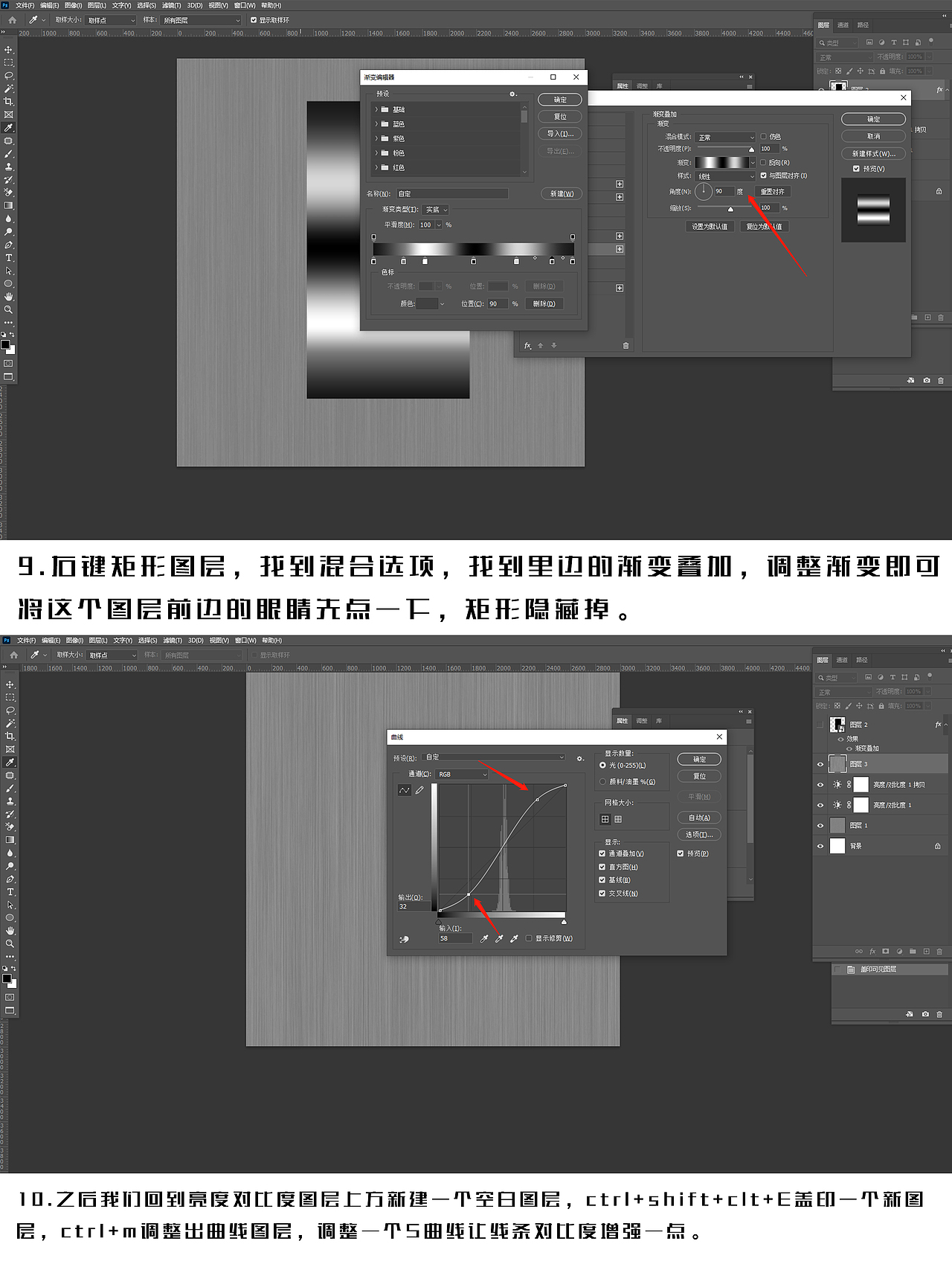Select the curve point editing tool in Curves

coord(405,790)
